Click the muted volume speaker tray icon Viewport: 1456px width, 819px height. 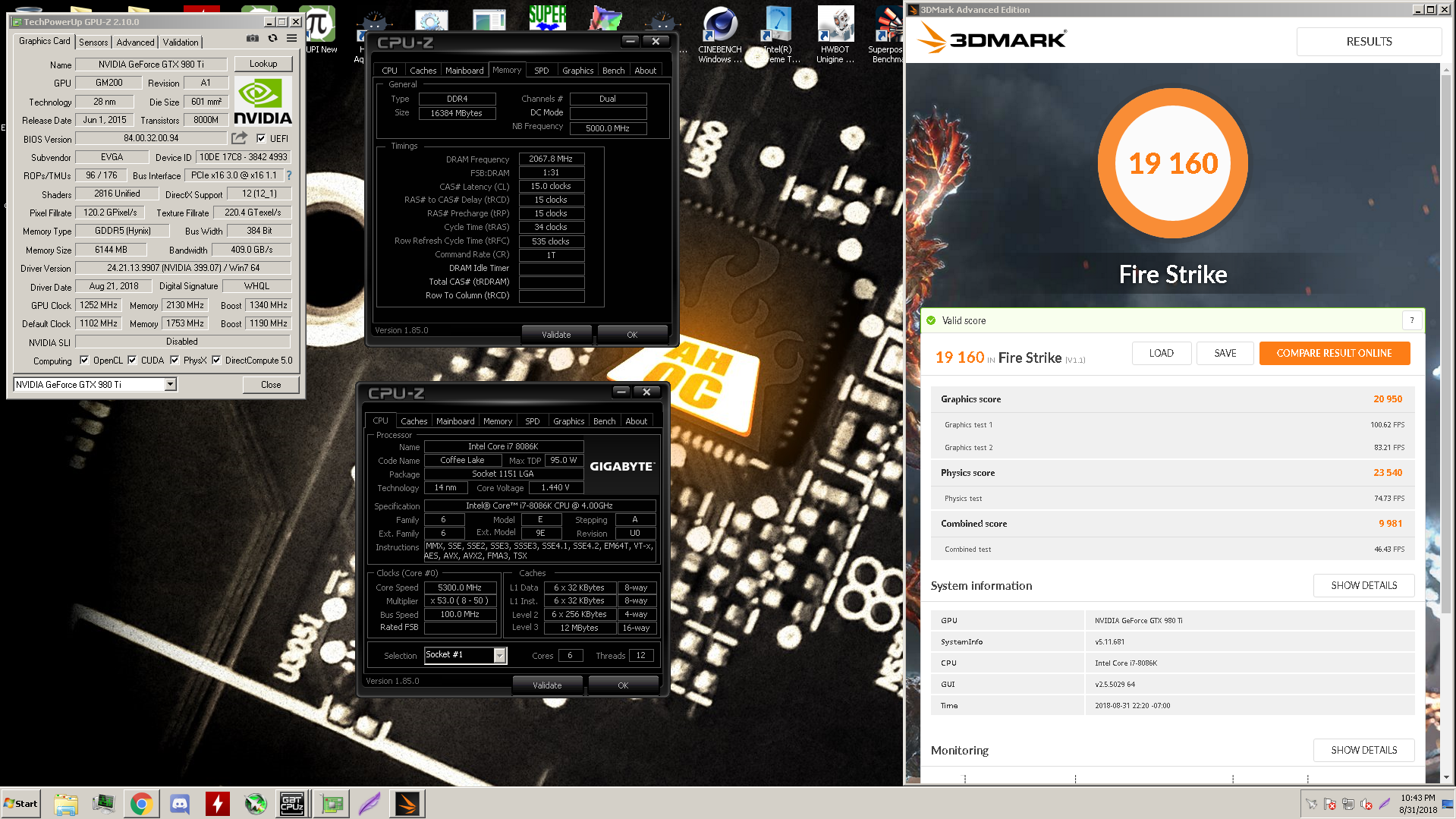pyautogui.click(x=1366, y=804)
